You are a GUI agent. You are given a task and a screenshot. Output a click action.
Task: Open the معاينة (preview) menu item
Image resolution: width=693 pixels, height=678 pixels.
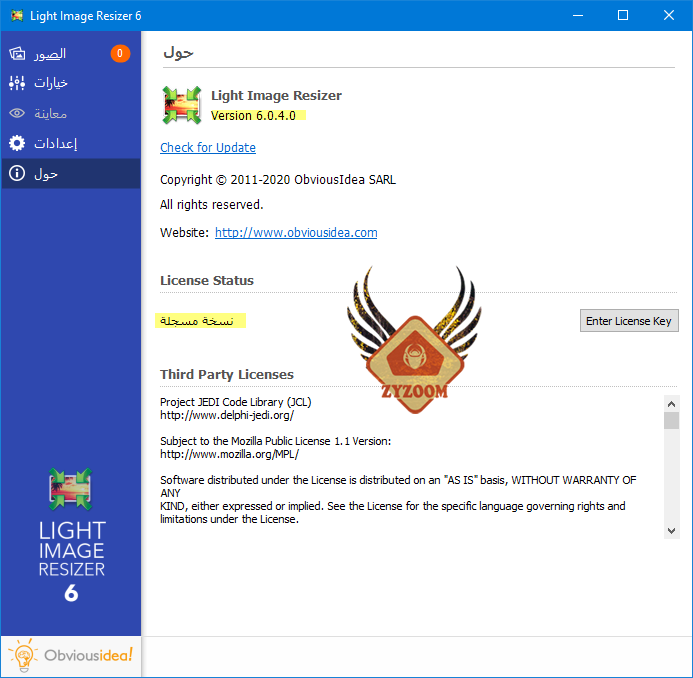point(71,113)
